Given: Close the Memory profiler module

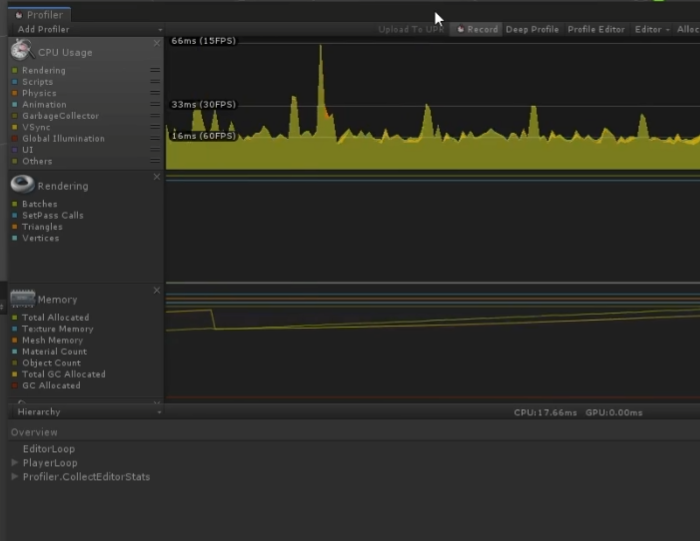Looking at the screenshot, I should click(157, 290).
